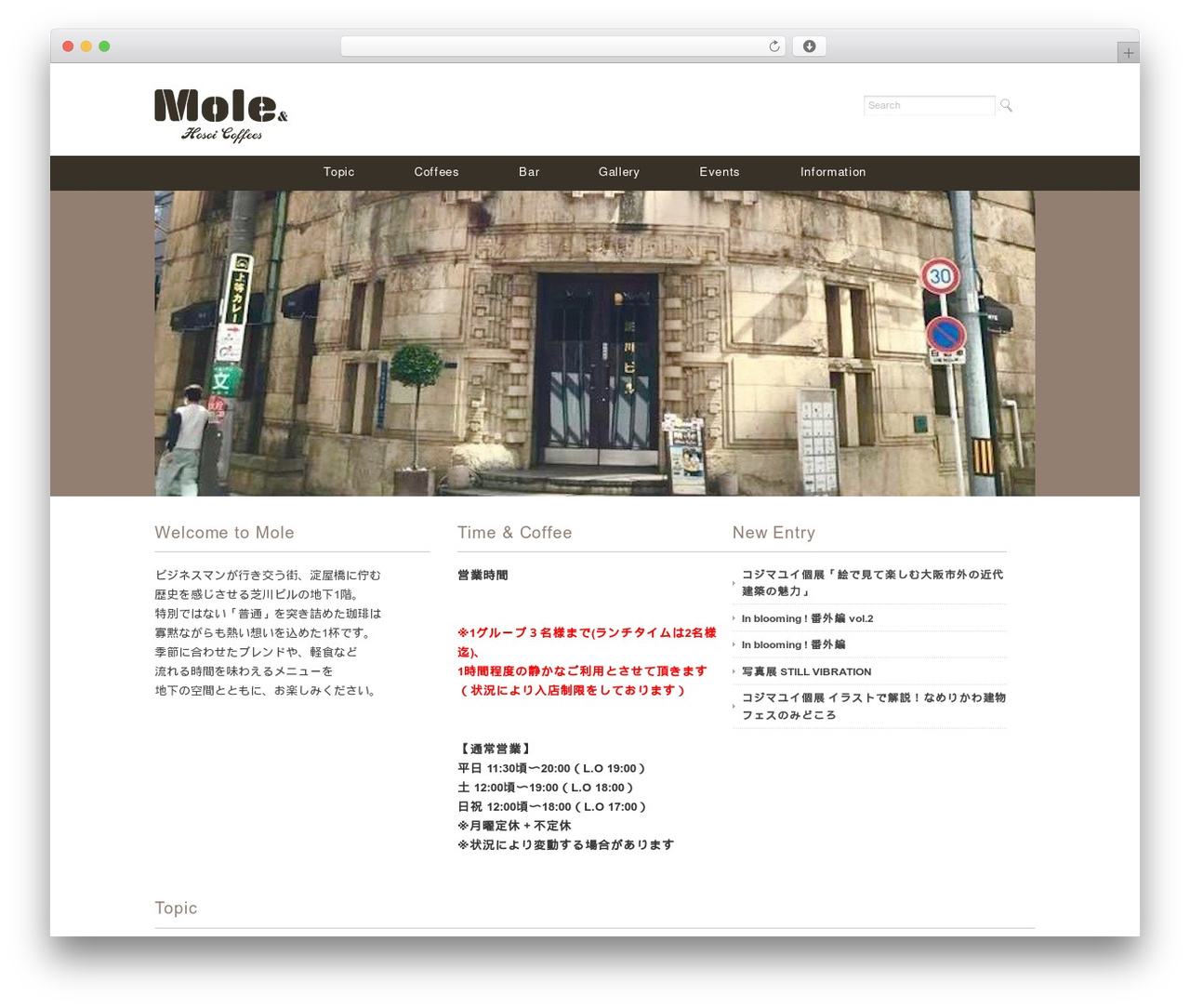Open entry コジマユイ個展 イラストで解説!なめりかわ建物フェスのみどころ

coord(873,706)
